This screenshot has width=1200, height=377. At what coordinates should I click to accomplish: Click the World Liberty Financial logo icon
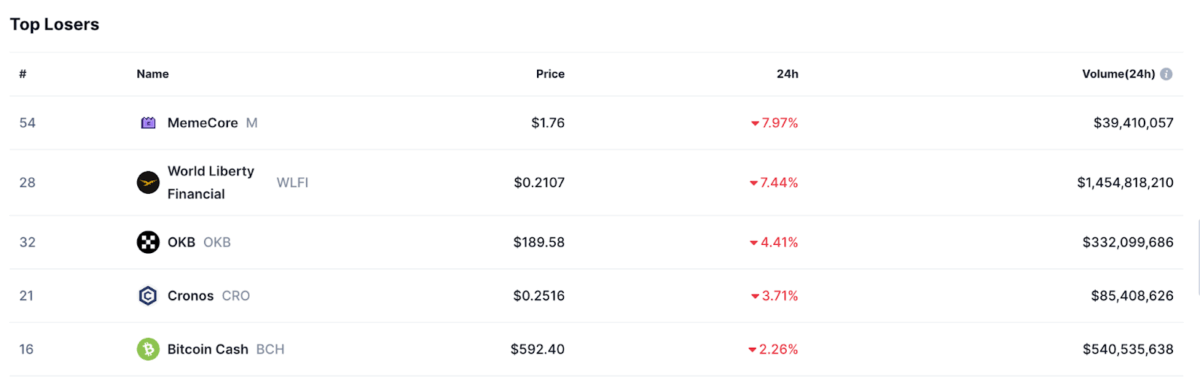[148, 182]
